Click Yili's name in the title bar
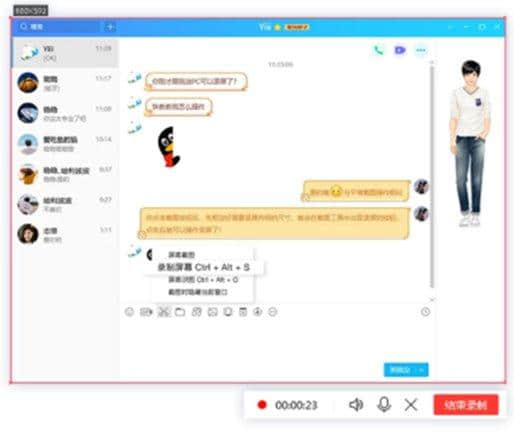Viewport: 514px width, 432px height. click(x=265, y=27)
